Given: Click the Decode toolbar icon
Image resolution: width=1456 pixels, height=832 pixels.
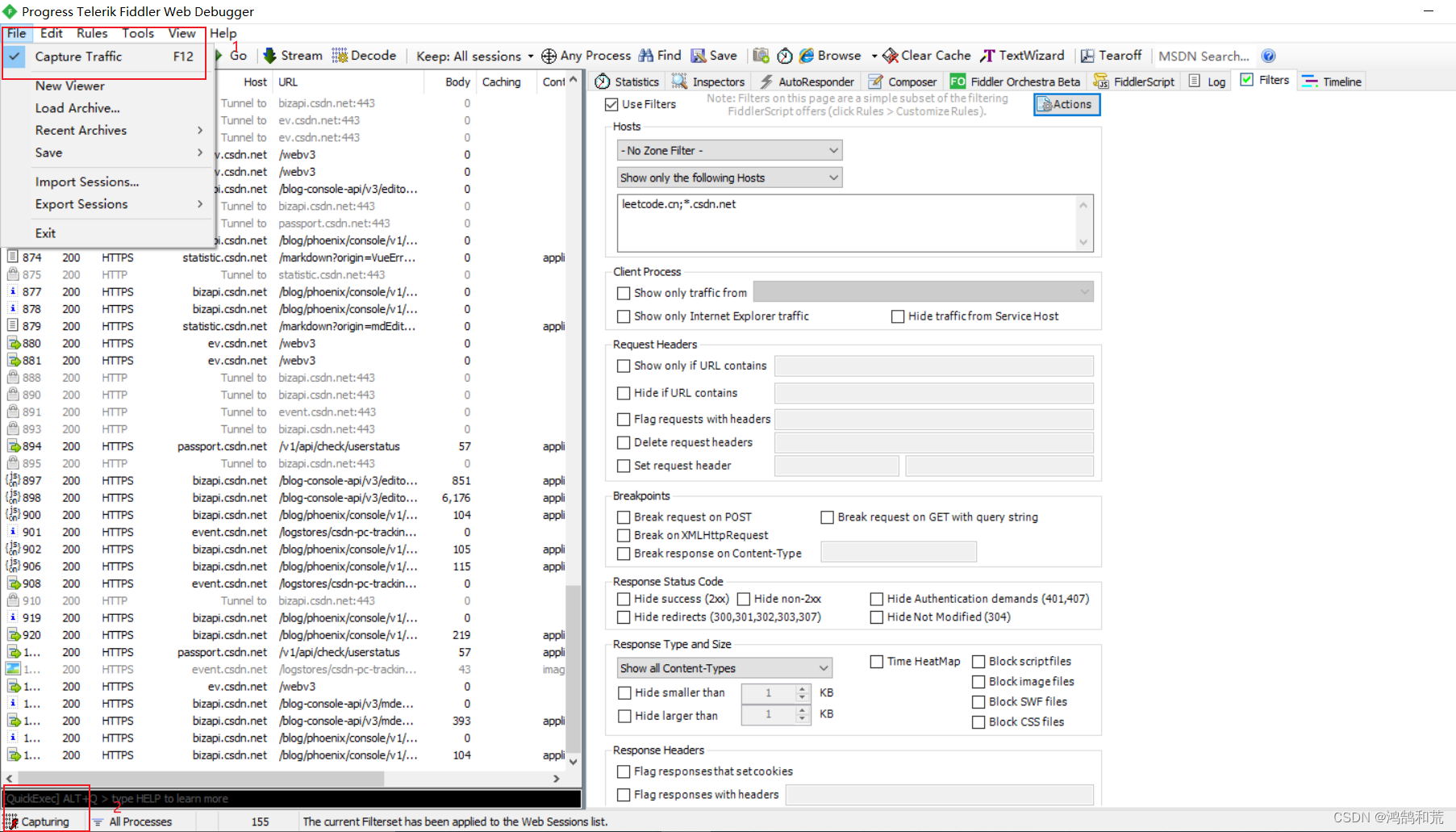Looking at the screenshot, I should tap(340, 56).
